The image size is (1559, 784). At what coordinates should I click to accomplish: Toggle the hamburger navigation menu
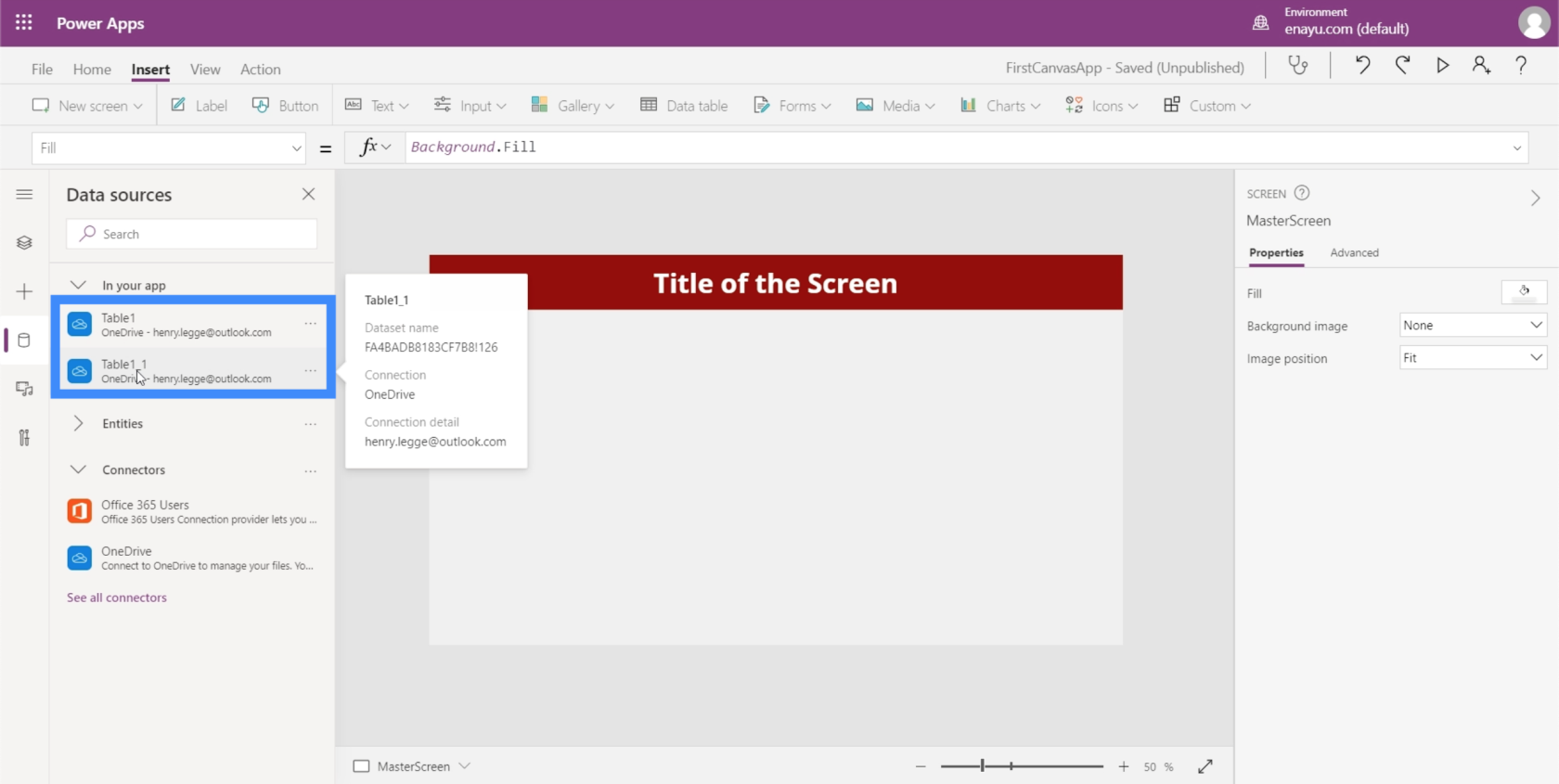tap(25, 194)
